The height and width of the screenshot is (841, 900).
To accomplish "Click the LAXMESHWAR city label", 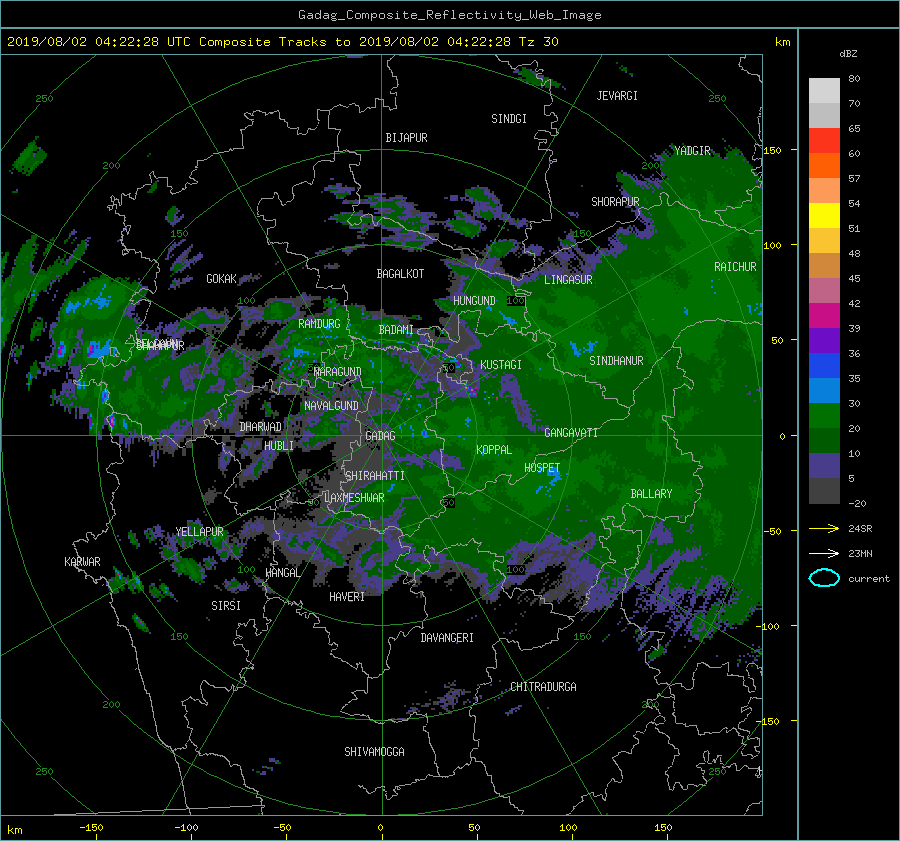I will pyautogui.click(x=354, y=498).
